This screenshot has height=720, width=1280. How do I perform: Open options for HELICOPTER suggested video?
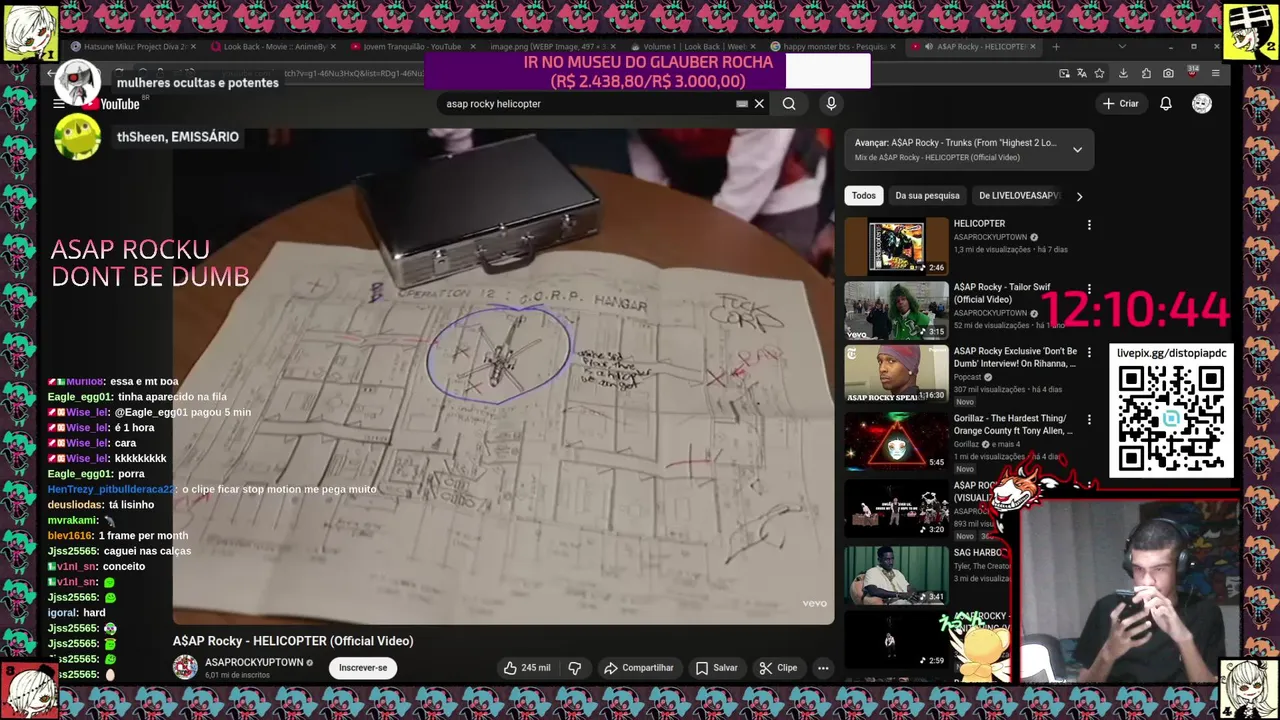1089,225
